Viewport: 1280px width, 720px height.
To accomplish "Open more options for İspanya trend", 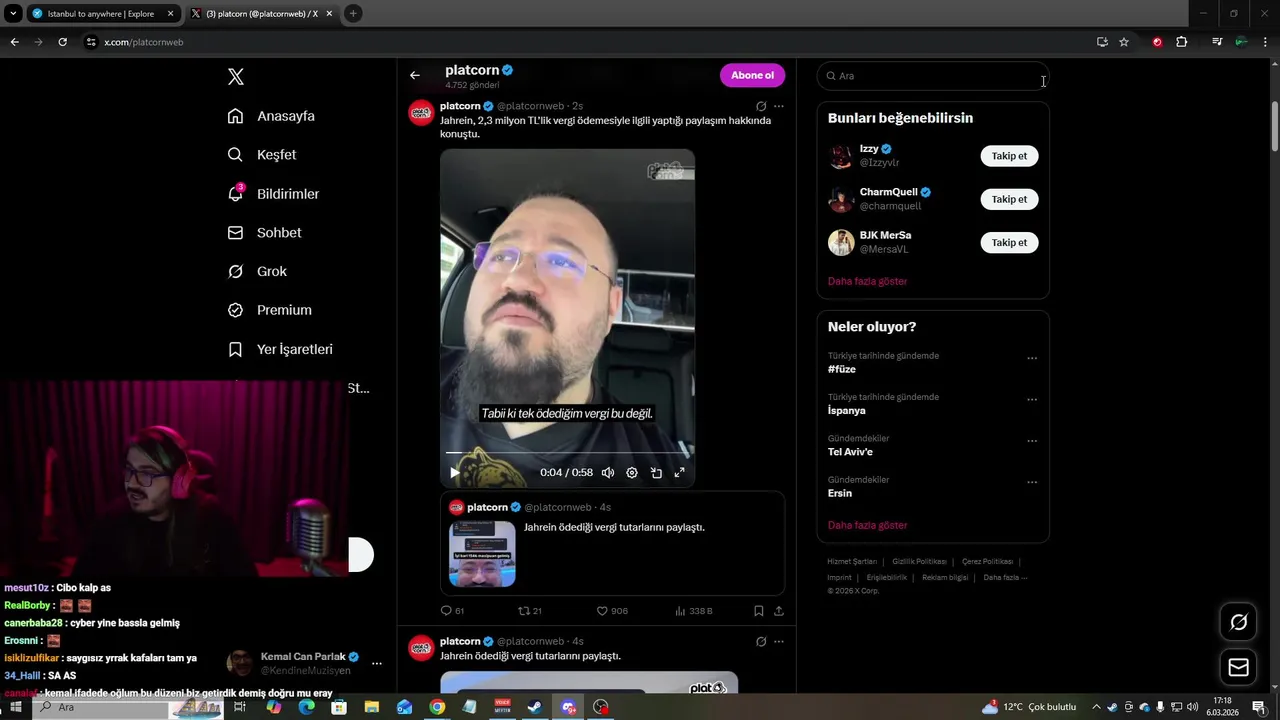I will pyautogui.click(x=1032, y=399).
